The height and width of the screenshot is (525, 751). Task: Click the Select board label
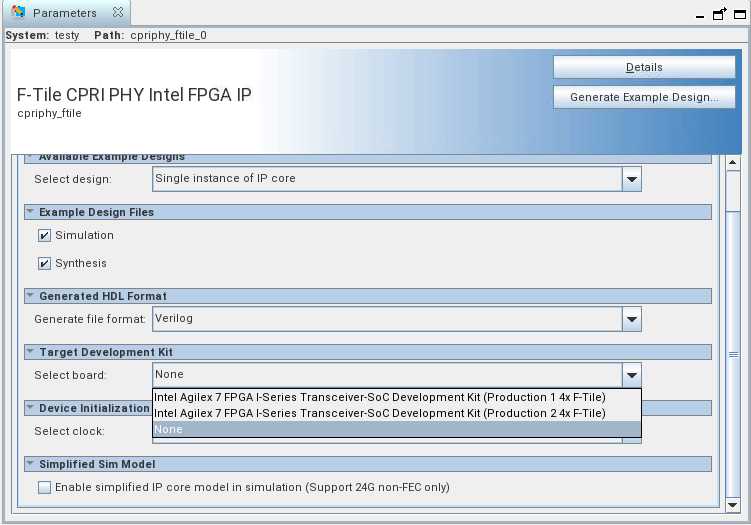point(70,375)
